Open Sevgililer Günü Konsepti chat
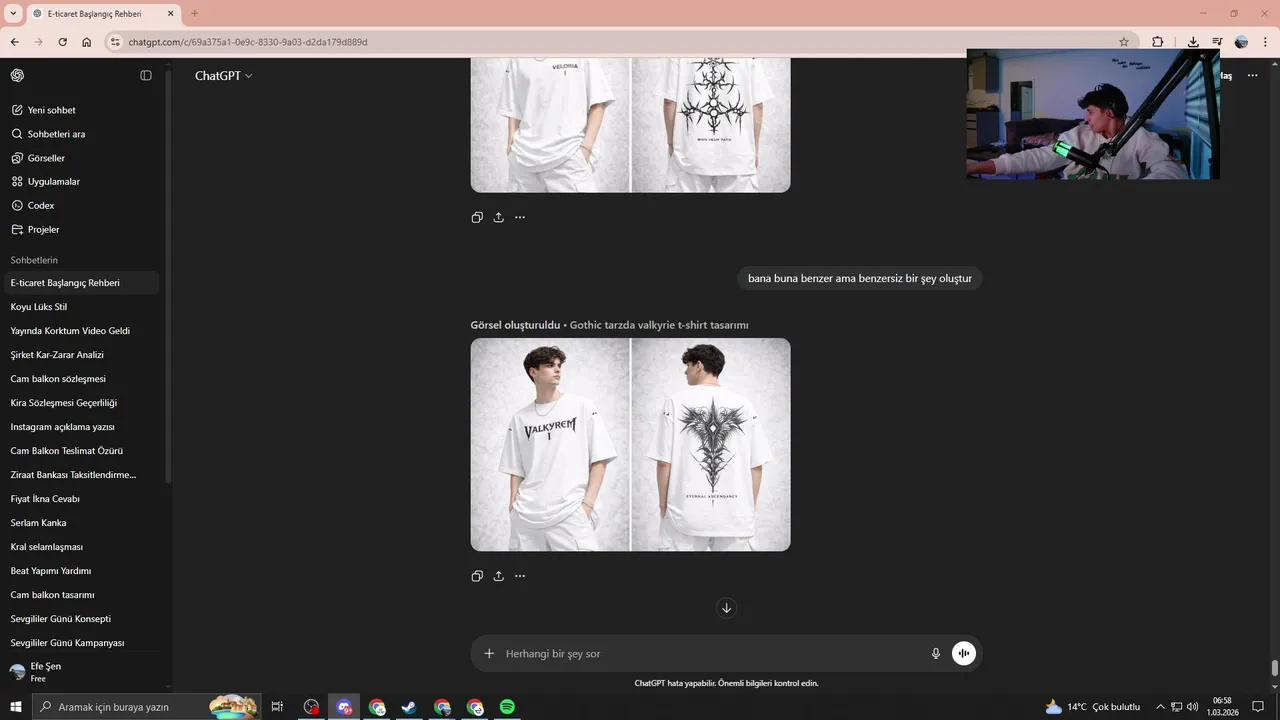The image size is (1280, 720). click(80, 619)
